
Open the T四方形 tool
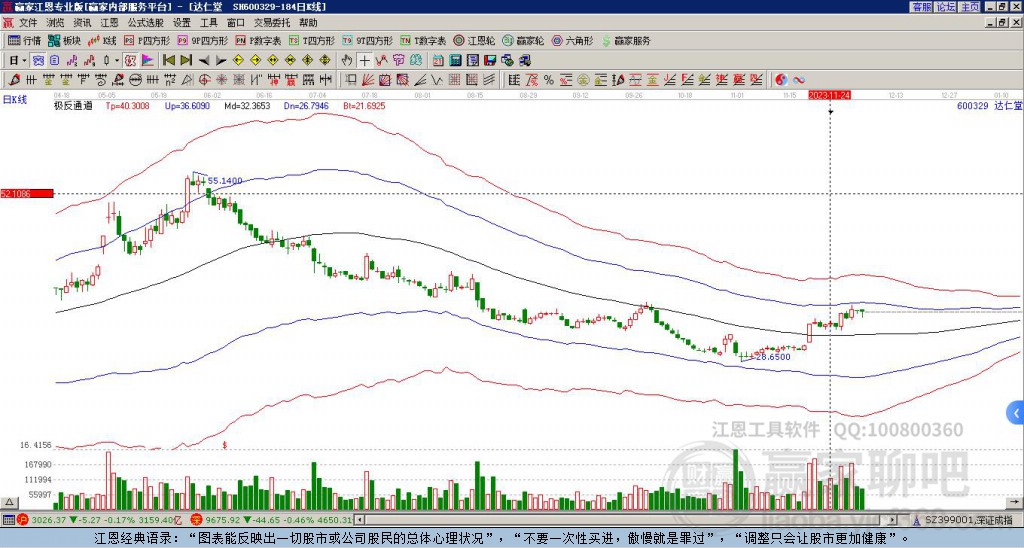312,40
